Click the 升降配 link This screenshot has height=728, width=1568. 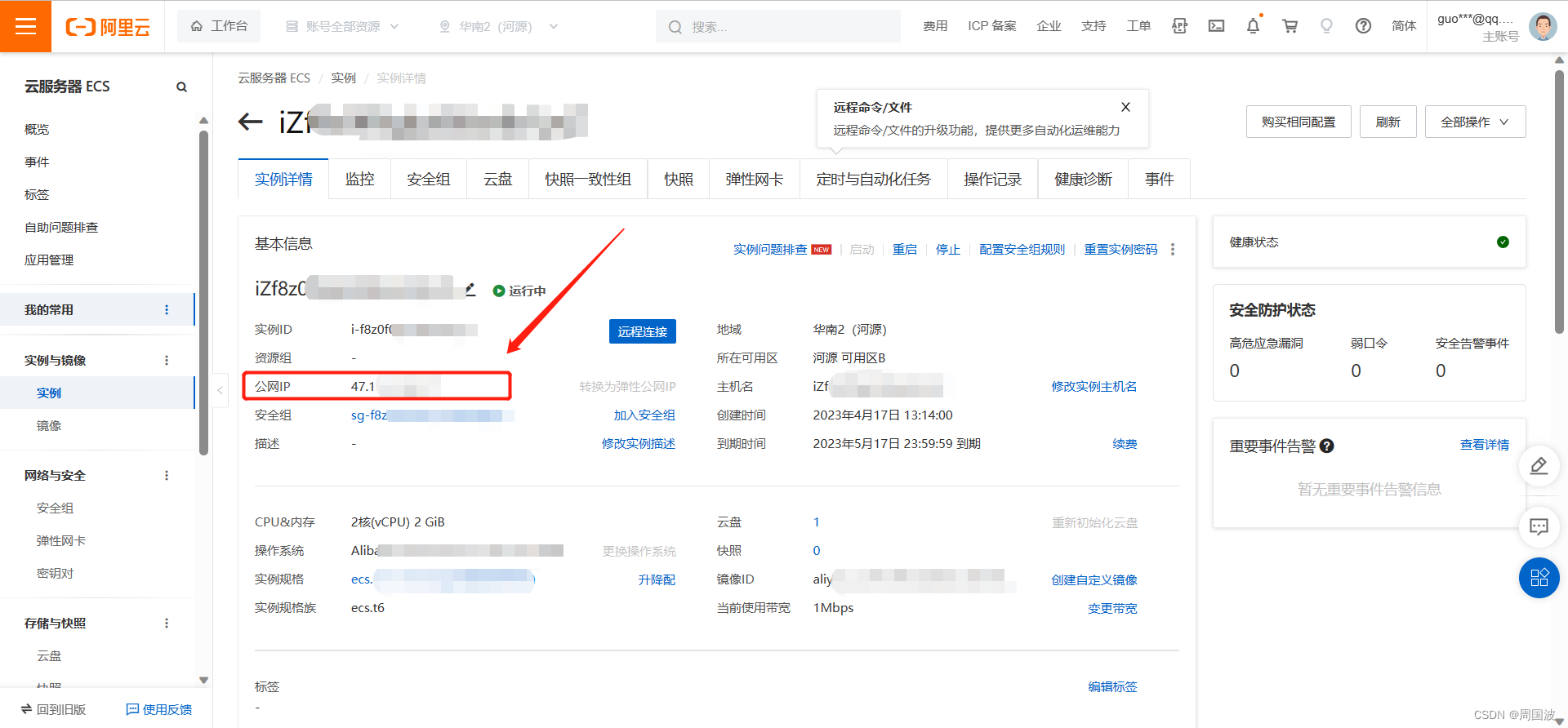657,579
